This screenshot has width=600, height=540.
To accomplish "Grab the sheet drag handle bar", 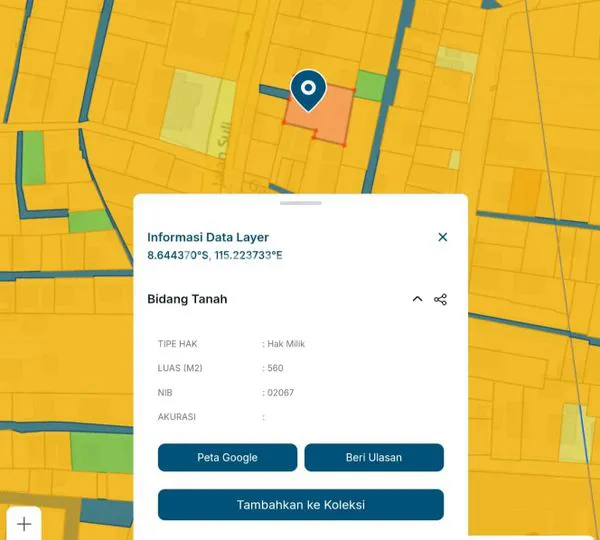I will click(x=300, y=203).
